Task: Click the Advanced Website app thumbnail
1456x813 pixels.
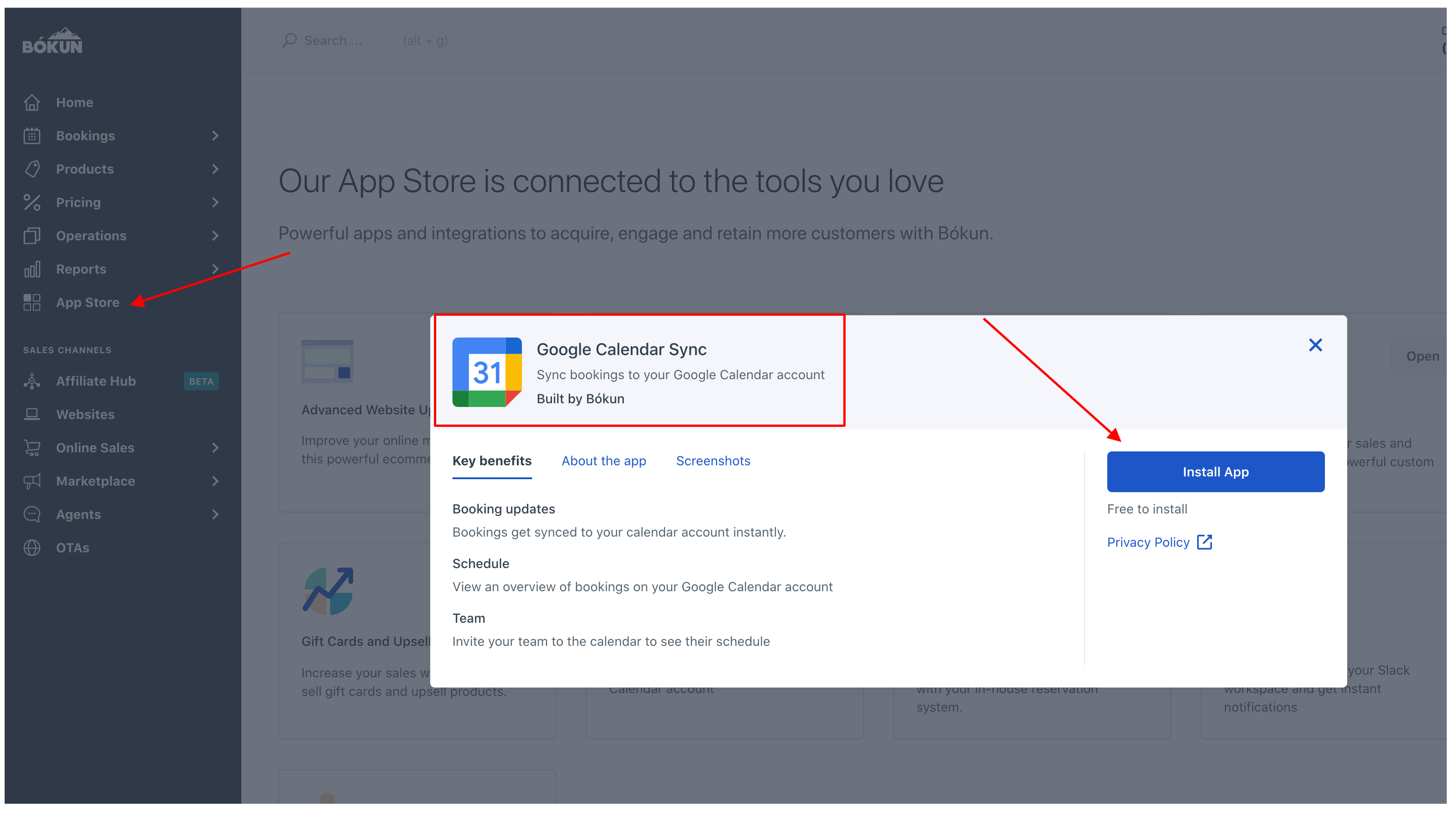Action: click(327, 361)
